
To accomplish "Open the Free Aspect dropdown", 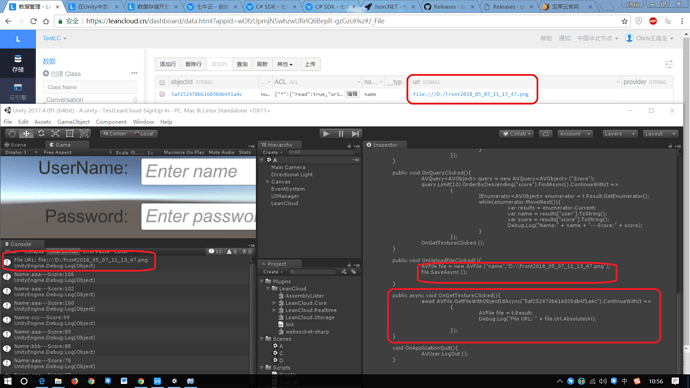I will tap(77, 152).
